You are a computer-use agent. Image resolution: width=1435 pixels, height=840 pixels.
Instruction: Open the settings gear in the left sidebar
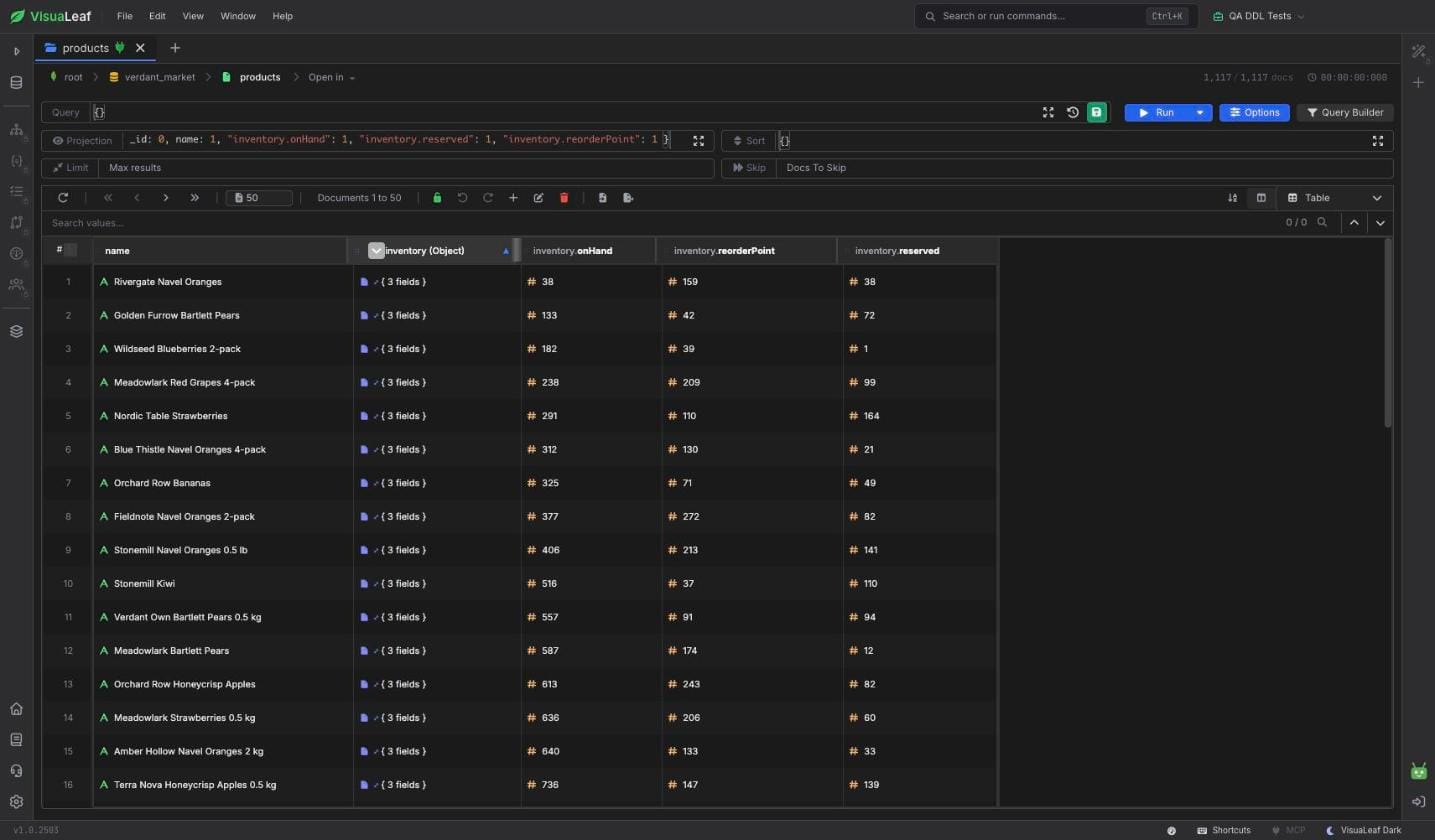(x=16, y=802)
